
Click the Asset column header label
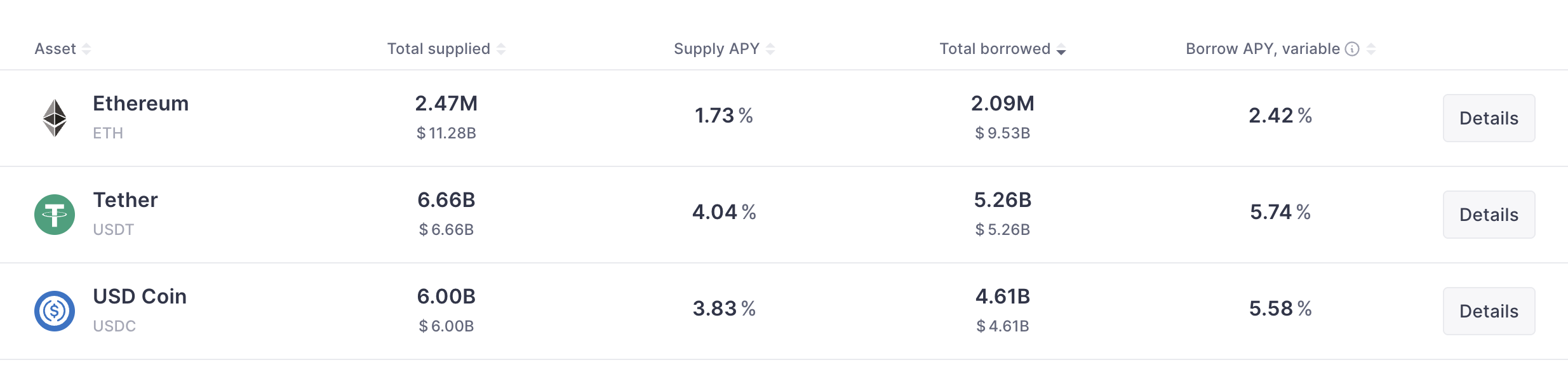(55, 49)
